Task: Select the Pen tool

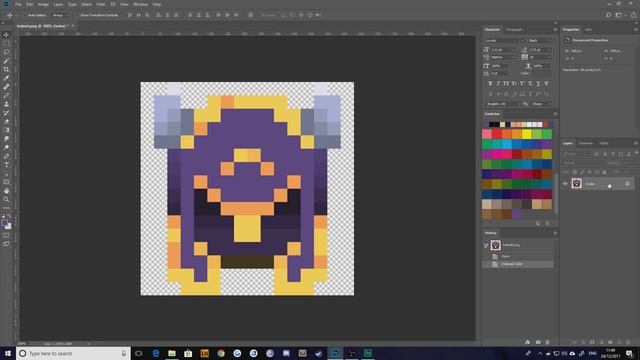Action: 6,156
